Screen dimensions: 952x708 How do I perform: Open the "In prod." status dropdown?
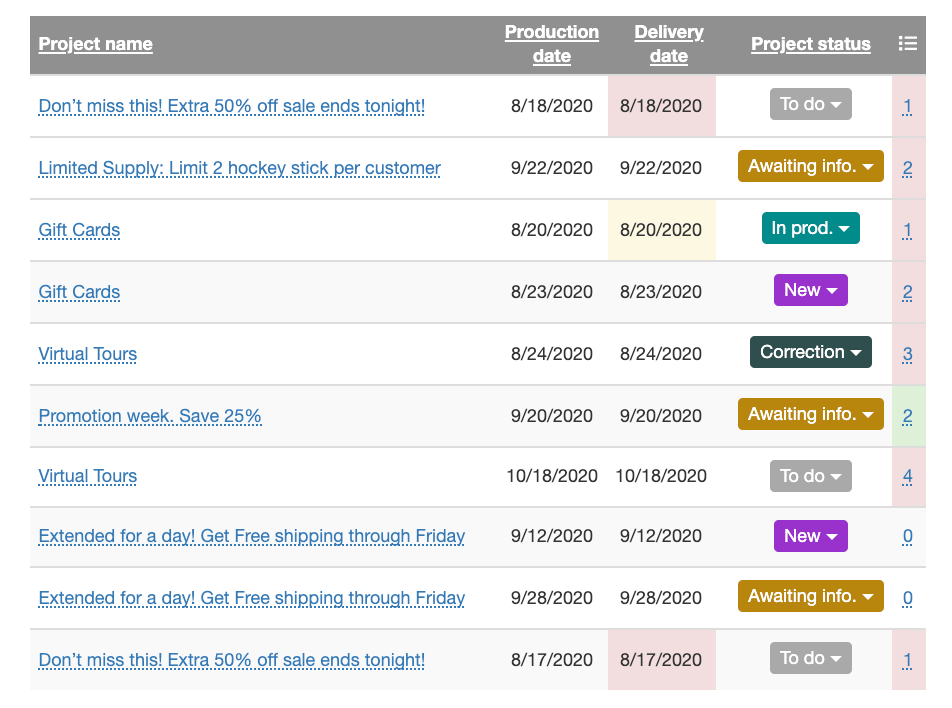tap(810, 228)
